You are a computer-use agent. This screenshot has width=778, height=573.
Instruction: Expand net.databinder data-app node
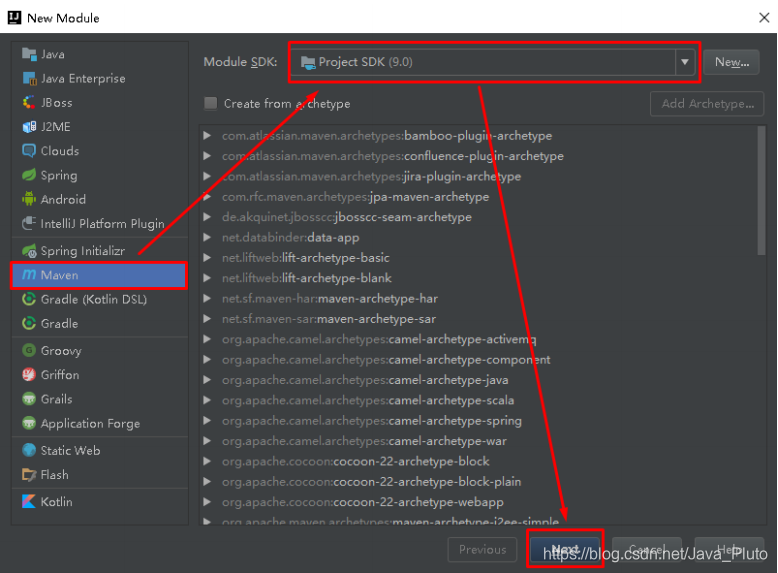coord(207,237)
